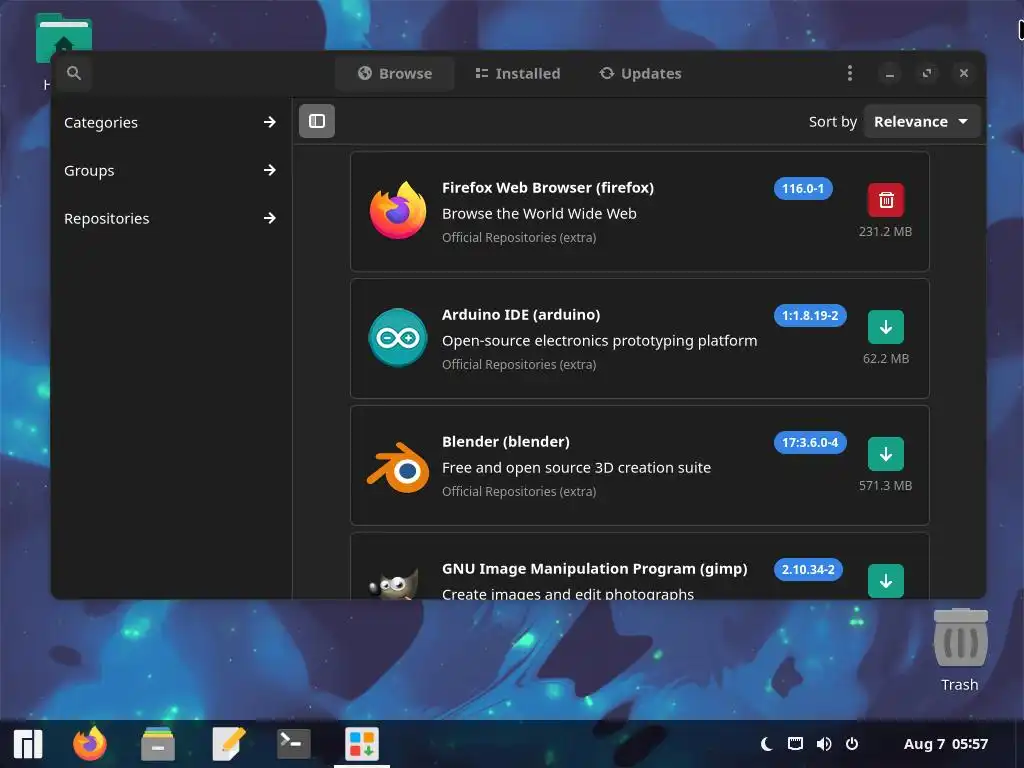Click 'Browse the World Wide Web' description
1024x768 pixels.
tap(539, 214)
